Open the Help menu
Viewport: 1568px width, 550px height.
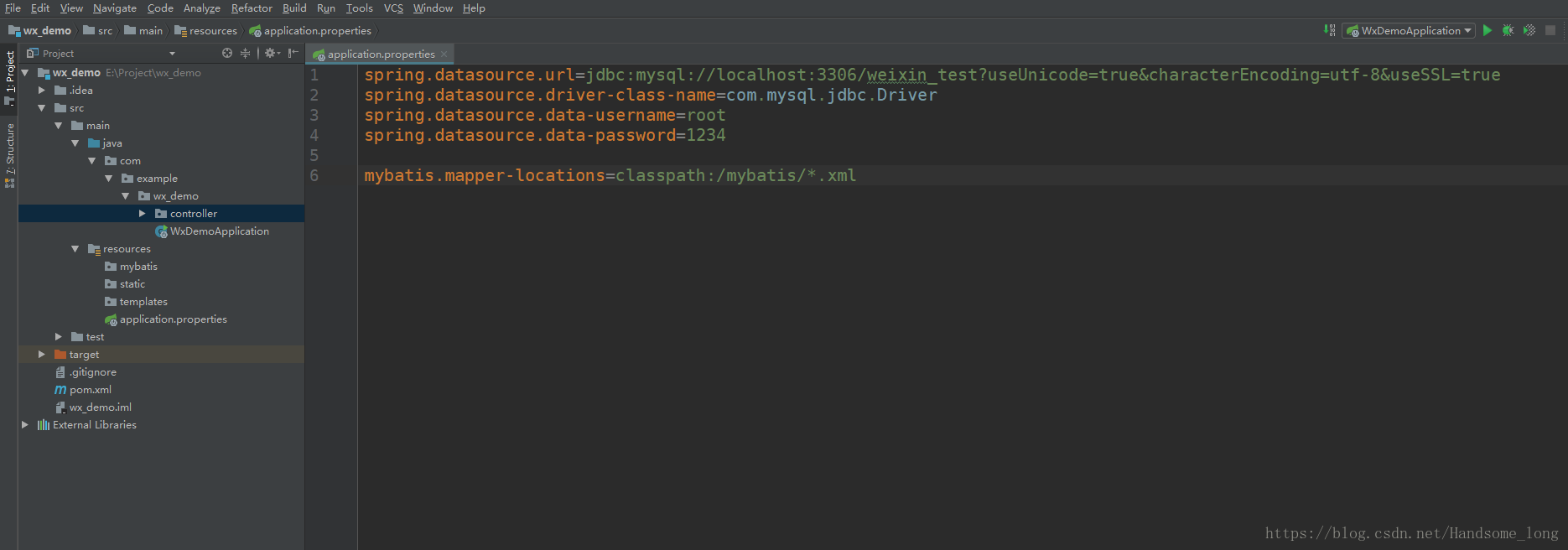474,8
